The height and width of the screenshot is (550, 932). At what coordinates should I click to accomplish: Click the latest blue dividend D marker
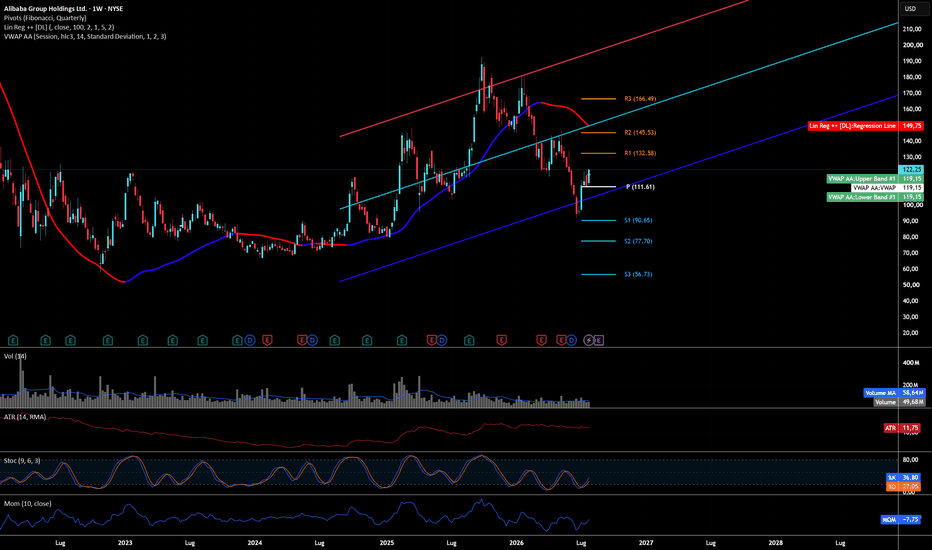pyautogui.click(x=571, y=340)
